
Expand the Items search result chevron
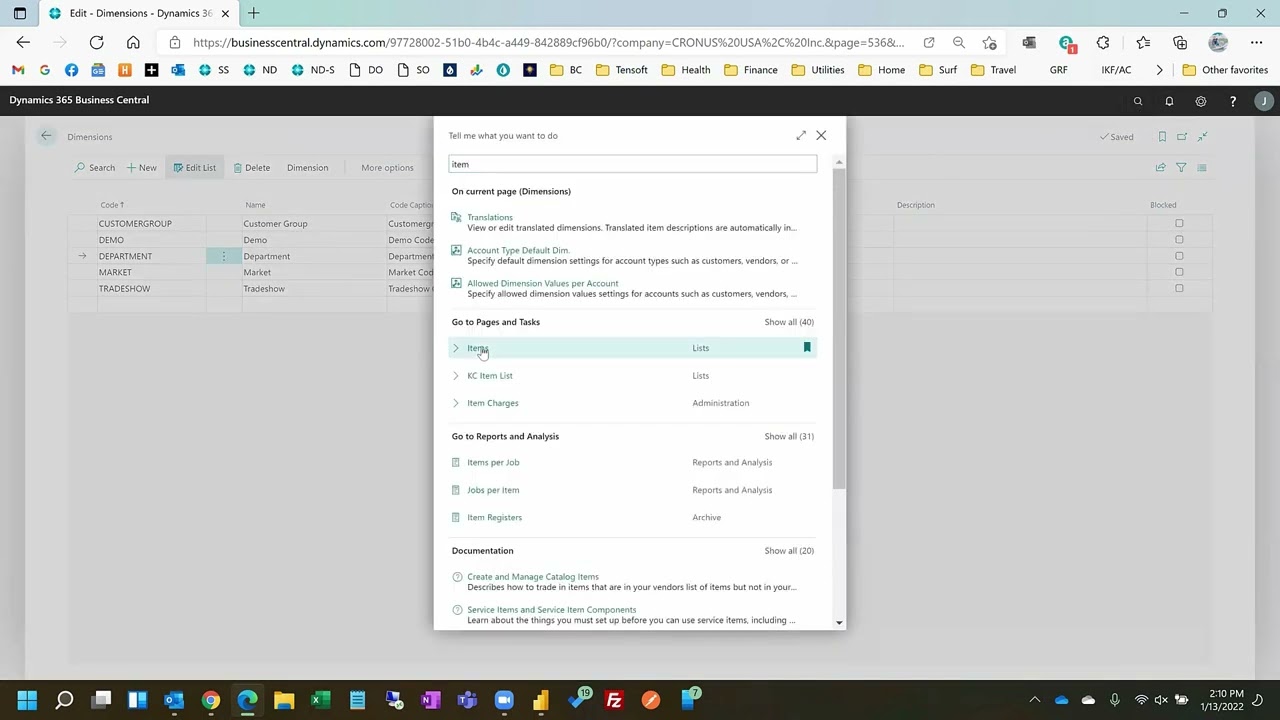[x=456, y=348]
